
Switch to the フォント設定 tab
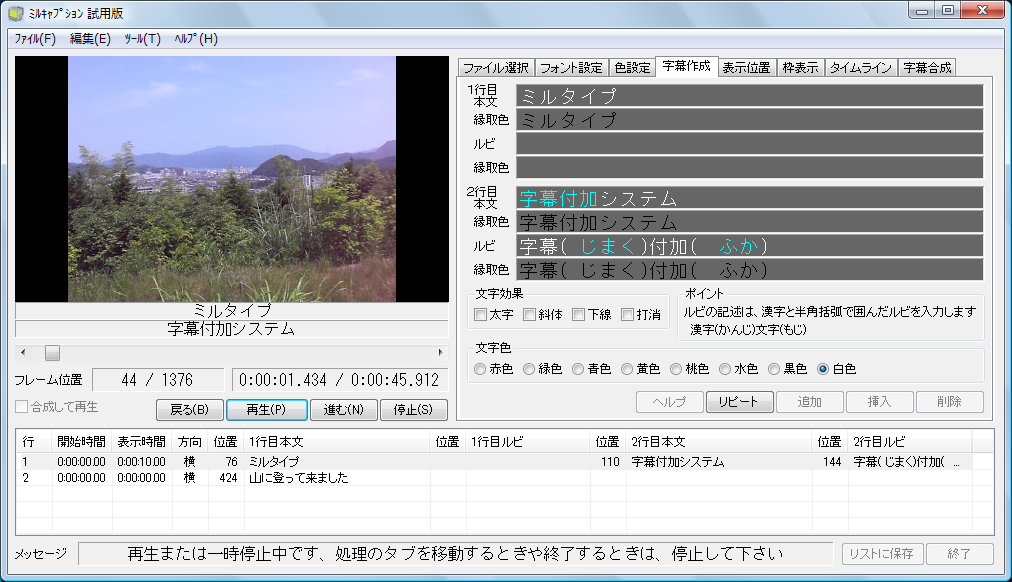(571, 68)
